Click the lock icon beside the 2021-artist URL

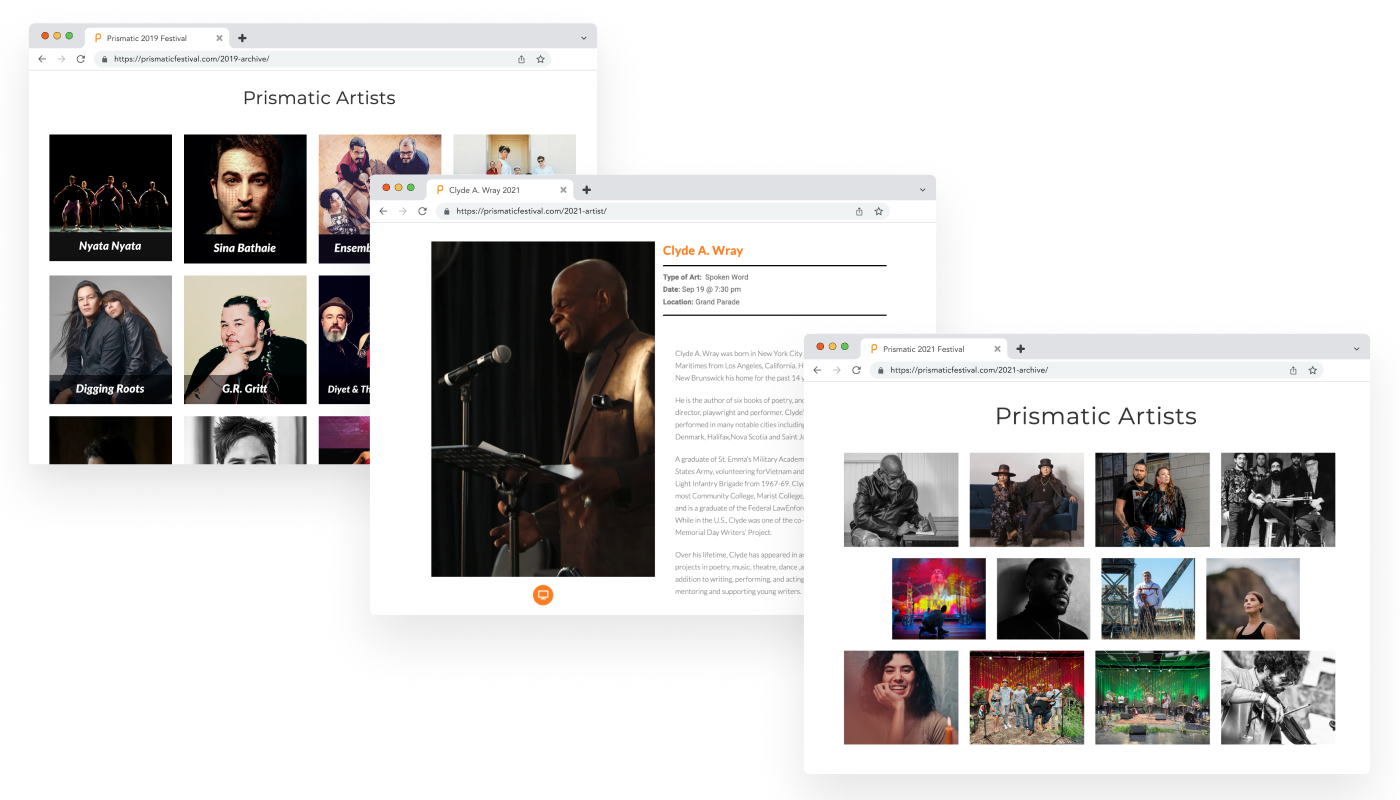446,211
